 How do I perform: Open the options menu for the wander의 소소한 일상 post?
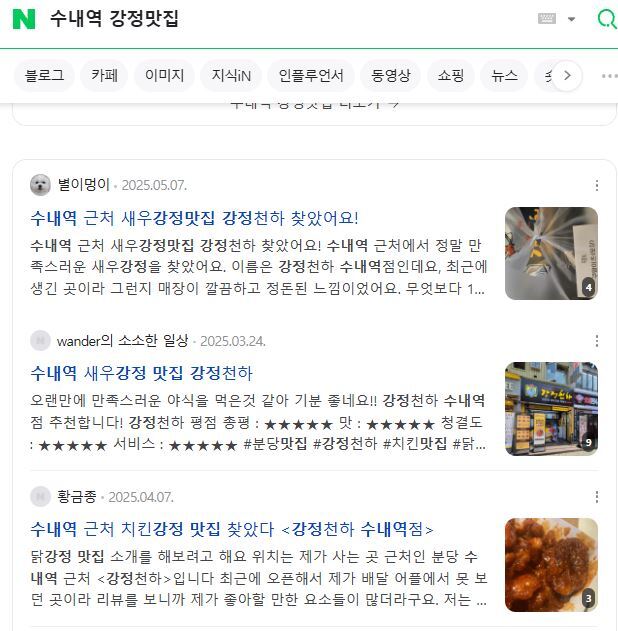click(597, 341)
